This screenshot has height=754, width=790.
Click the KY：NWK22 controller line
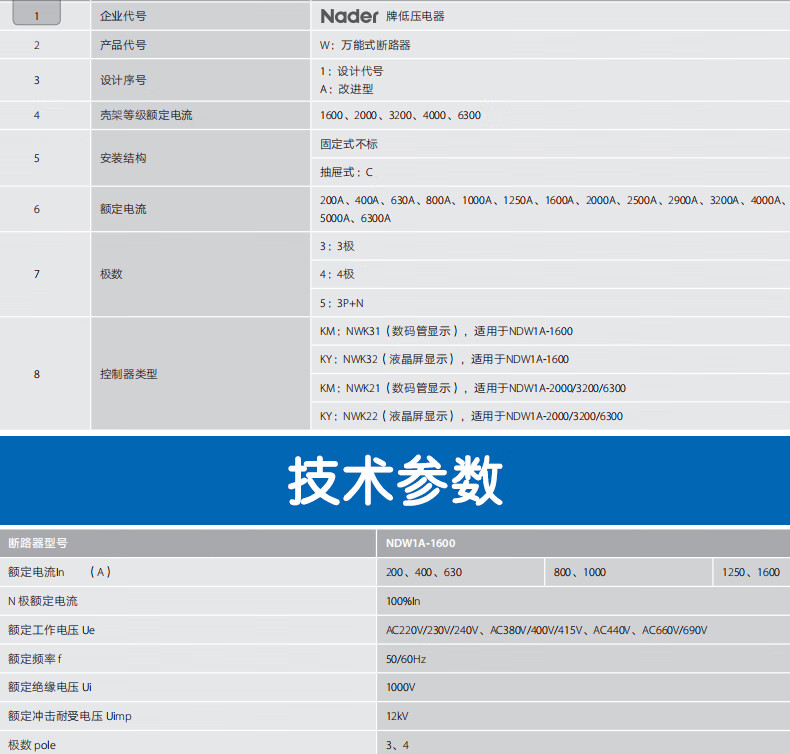click(470, 416)
